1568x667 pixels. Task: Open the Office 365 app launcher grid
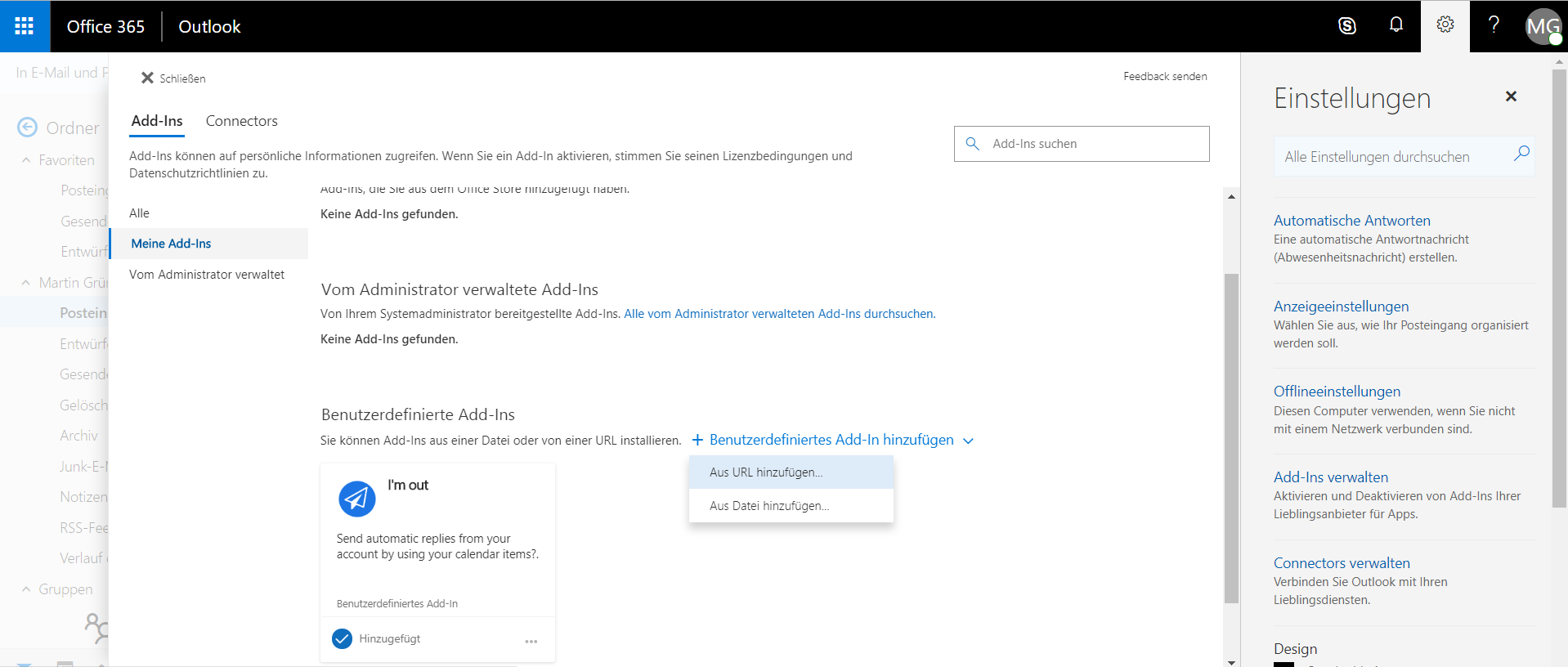tap(25, 26)
